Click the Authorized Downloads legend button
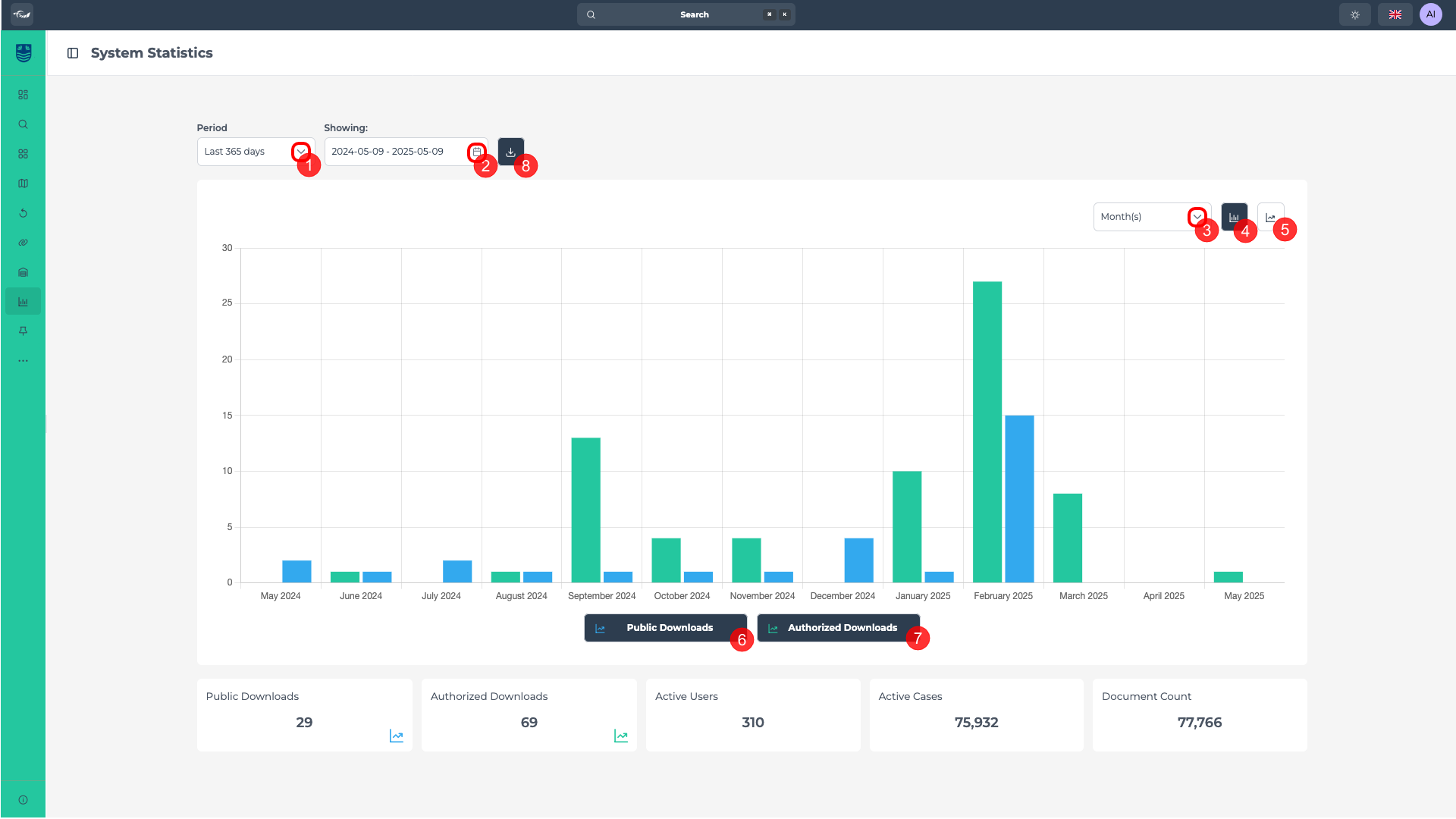Image resolution: width=1456 pixels, height=819 pixels. click(837, 628)
